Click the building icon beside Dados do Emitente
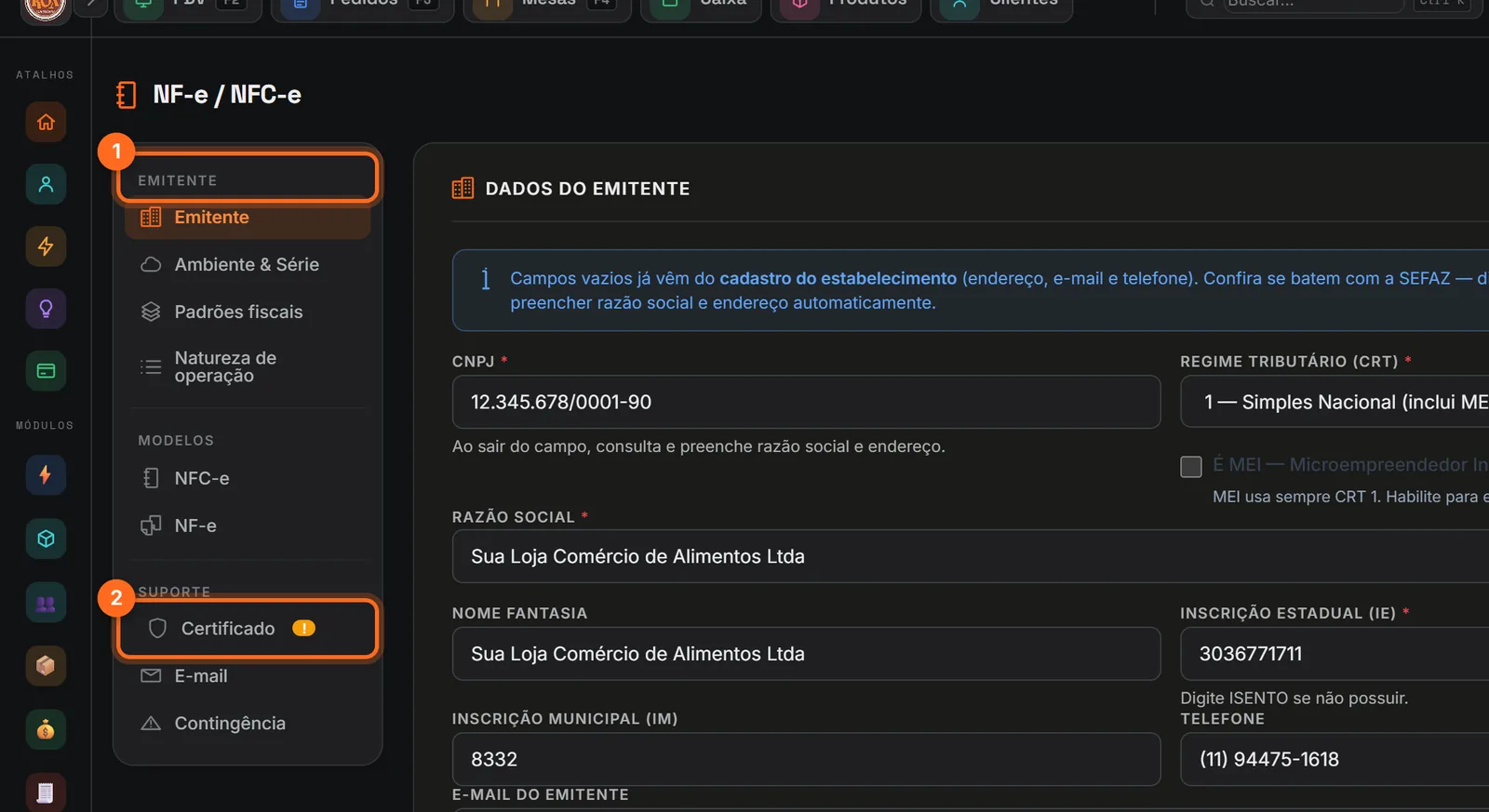The width and height of the screenshot is (1489, 812). (x=463, y=189)
